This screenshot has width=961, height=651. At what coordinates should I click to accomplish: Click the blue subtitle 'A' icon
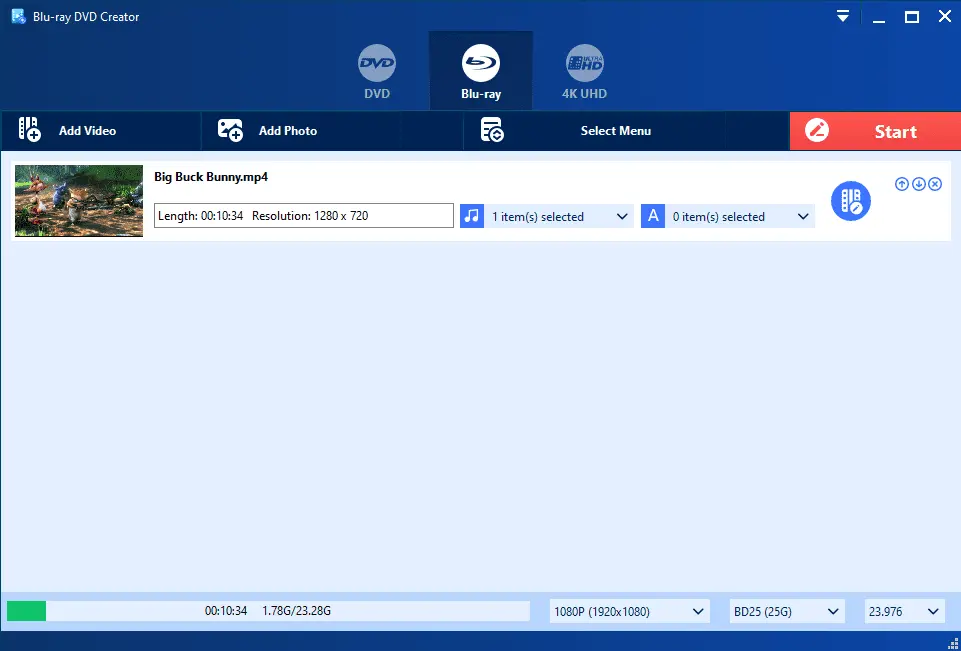click(x=653, y=216)
